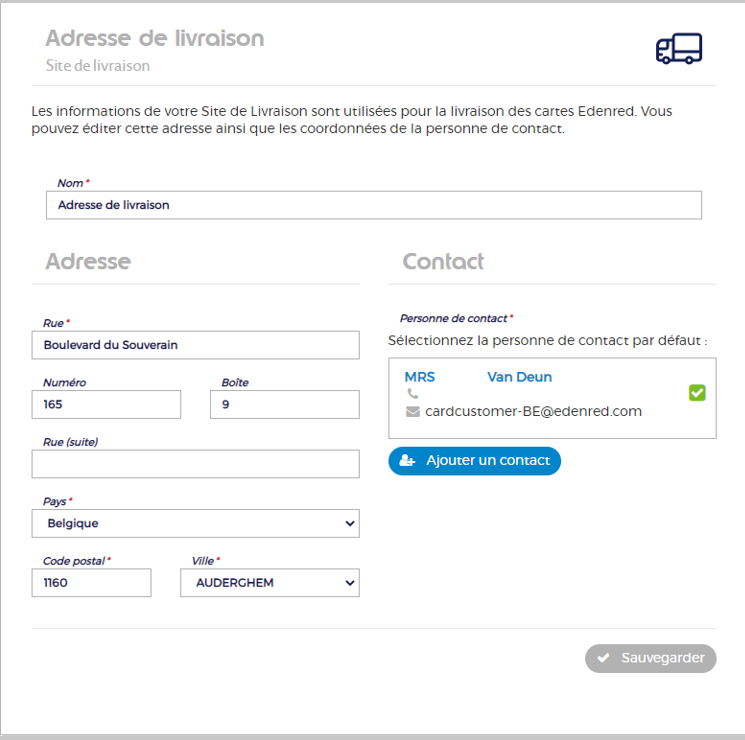
Task: Click the checkmark icon on Sauvegarder
Action: pos(603,658)
